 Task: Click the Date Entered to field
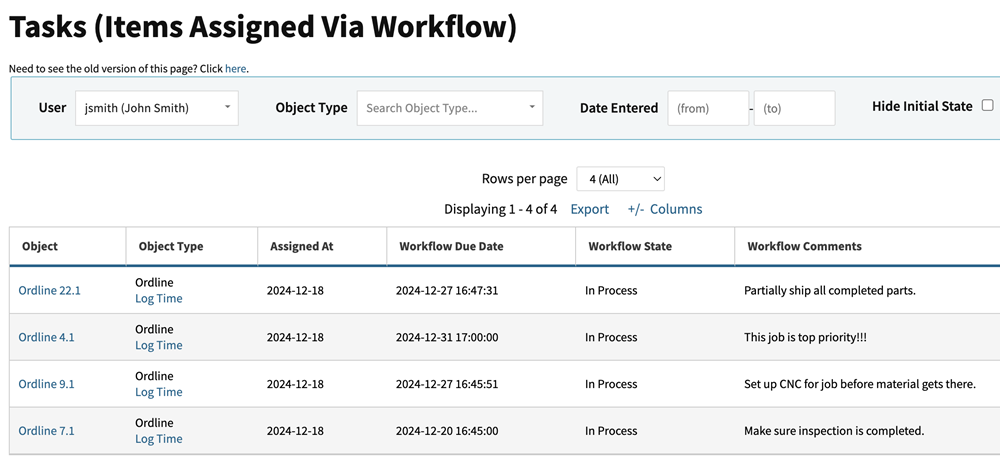794,108
